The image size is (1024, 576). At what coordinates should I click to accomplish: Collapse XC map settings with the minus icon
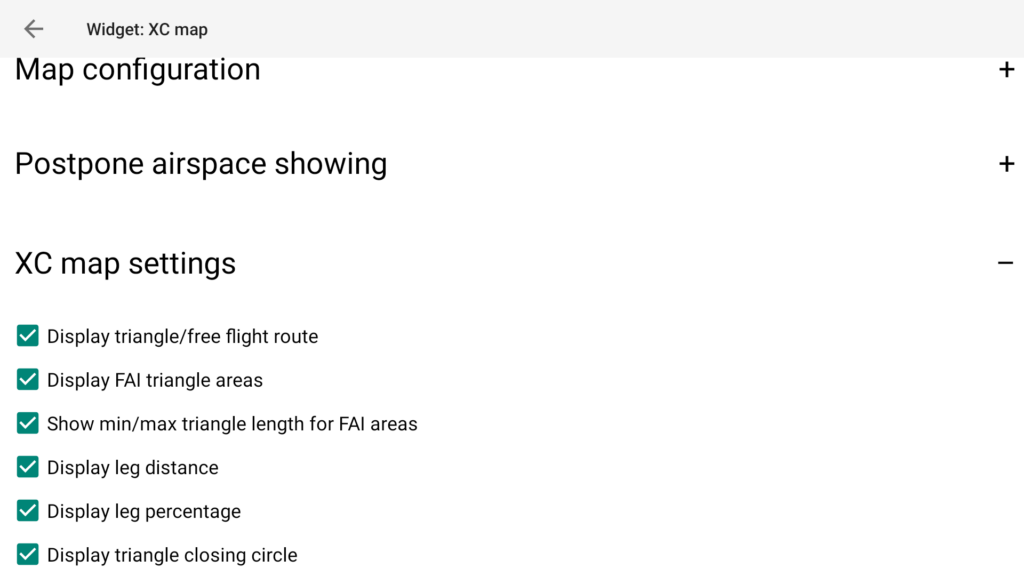tap(1006, 263)
